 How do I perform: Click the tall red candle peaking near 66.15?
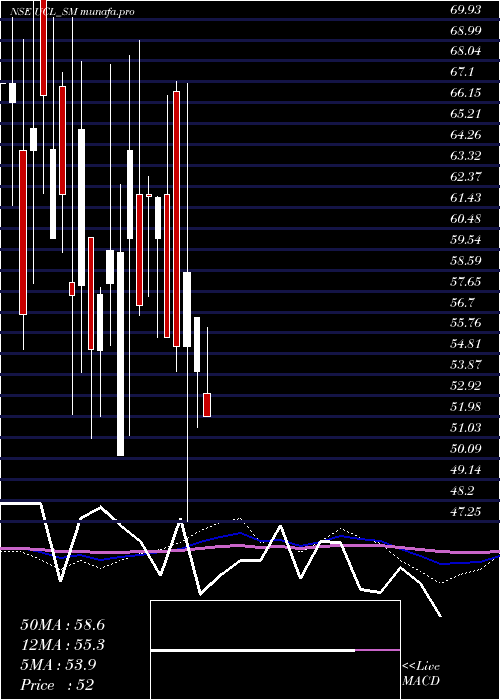point(176,219)
